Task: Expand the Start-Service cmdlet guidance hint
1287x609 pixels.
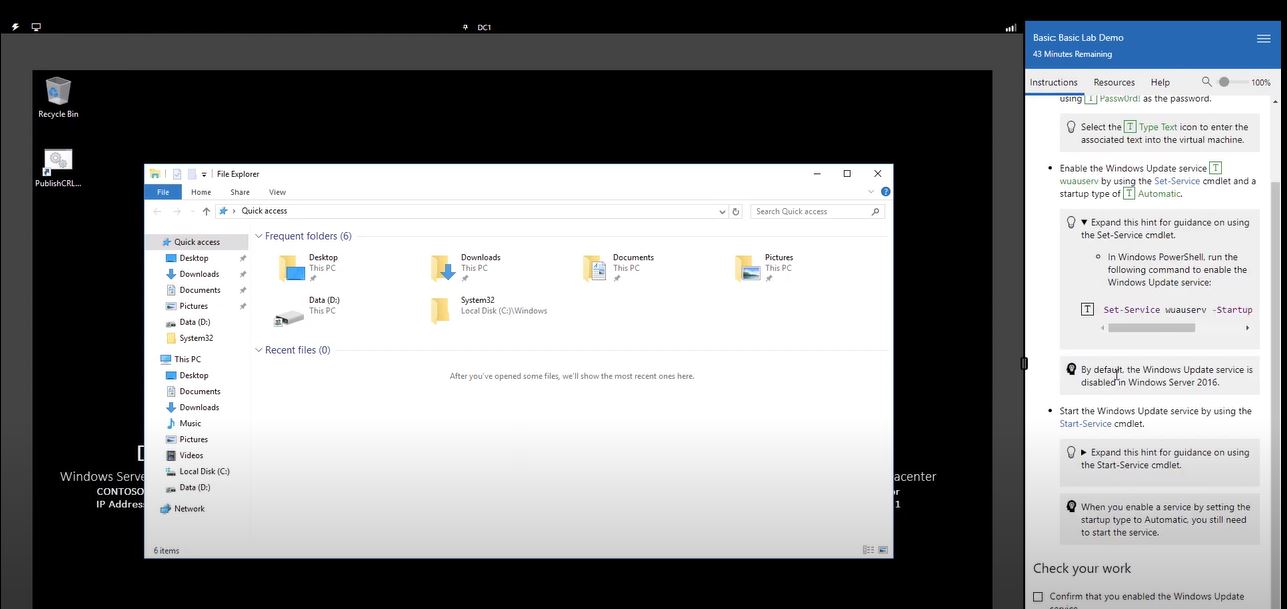Action: [x=1083, y=452]
